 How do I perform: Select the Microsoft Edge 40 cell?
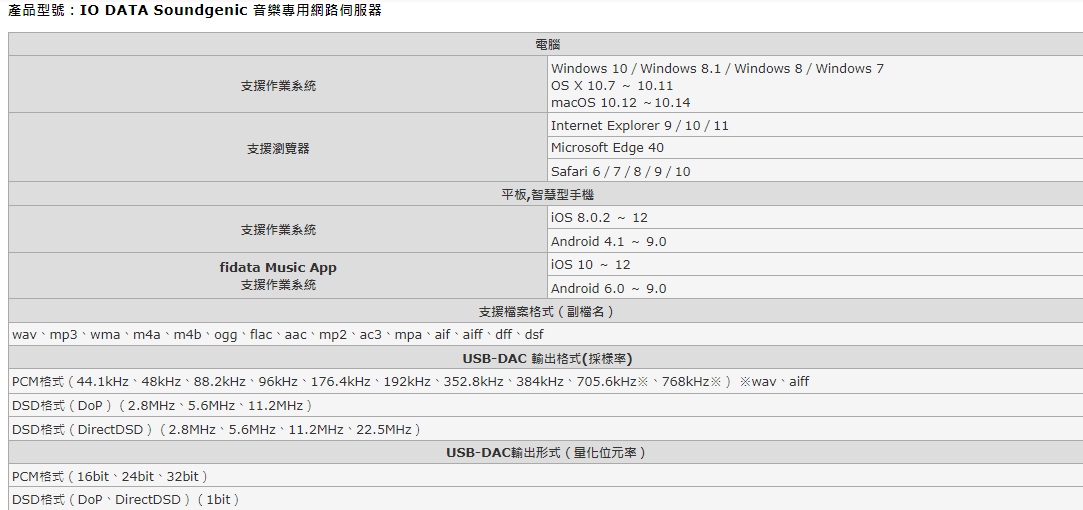click(x=607, y=148)
